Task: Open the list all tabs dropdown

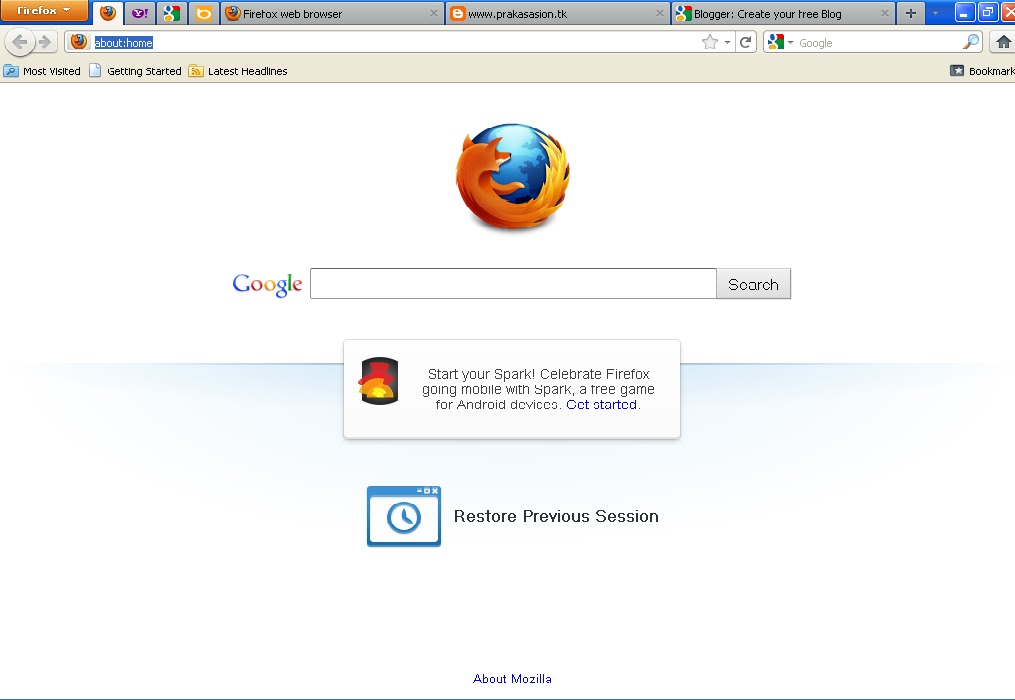Action: pos(935,13)
